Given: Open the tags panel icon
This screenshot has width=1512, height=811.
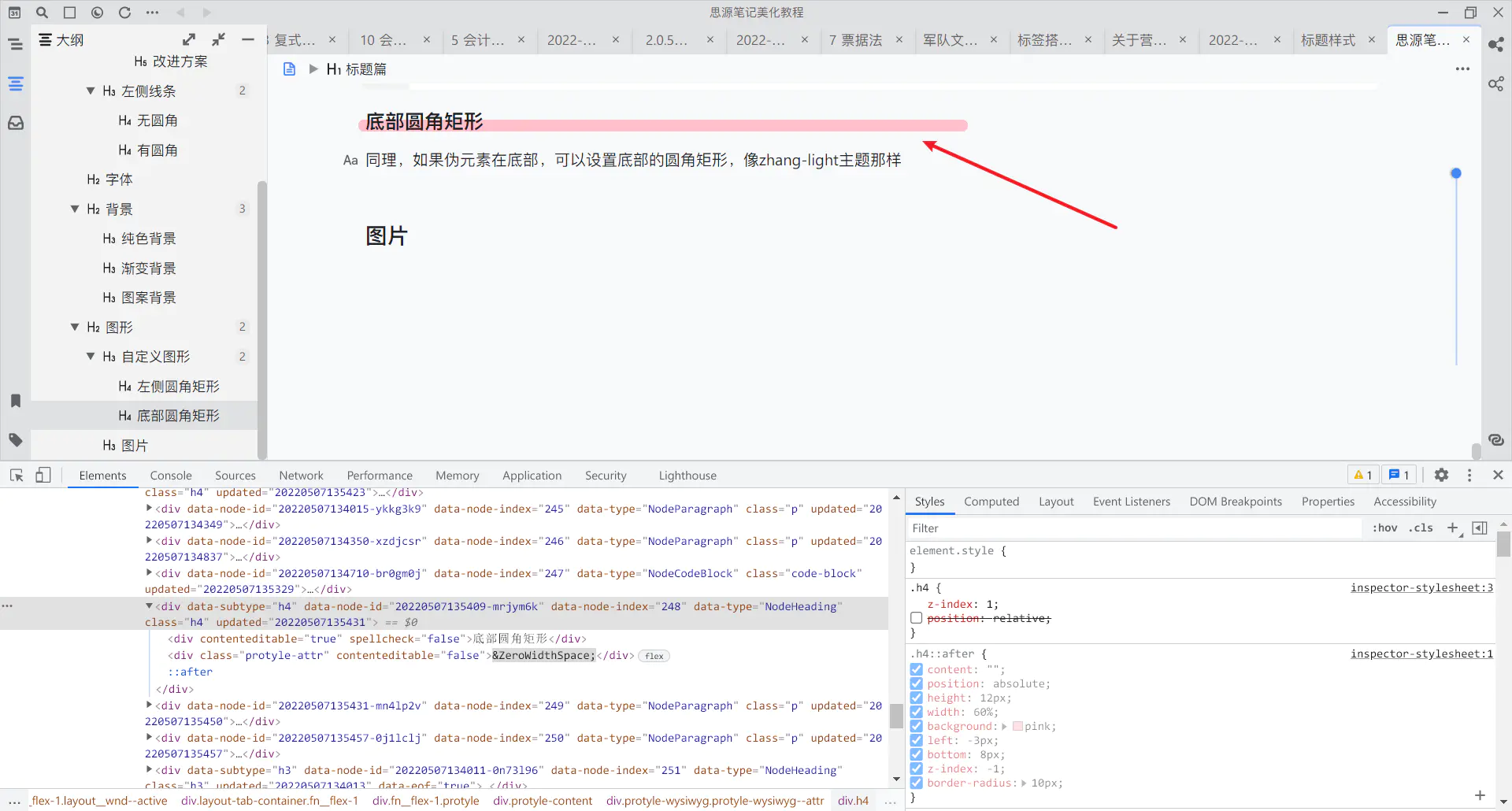Looking at the screenshot, I should (x=16, y=440).
